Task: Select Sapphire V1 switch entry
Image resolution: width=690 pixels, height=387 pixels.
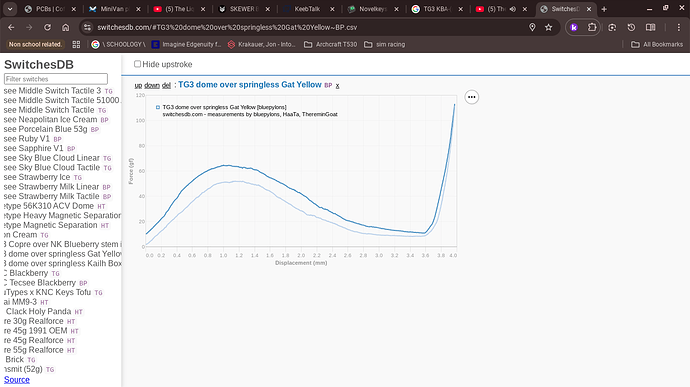Action: click(x=33, y=148)
